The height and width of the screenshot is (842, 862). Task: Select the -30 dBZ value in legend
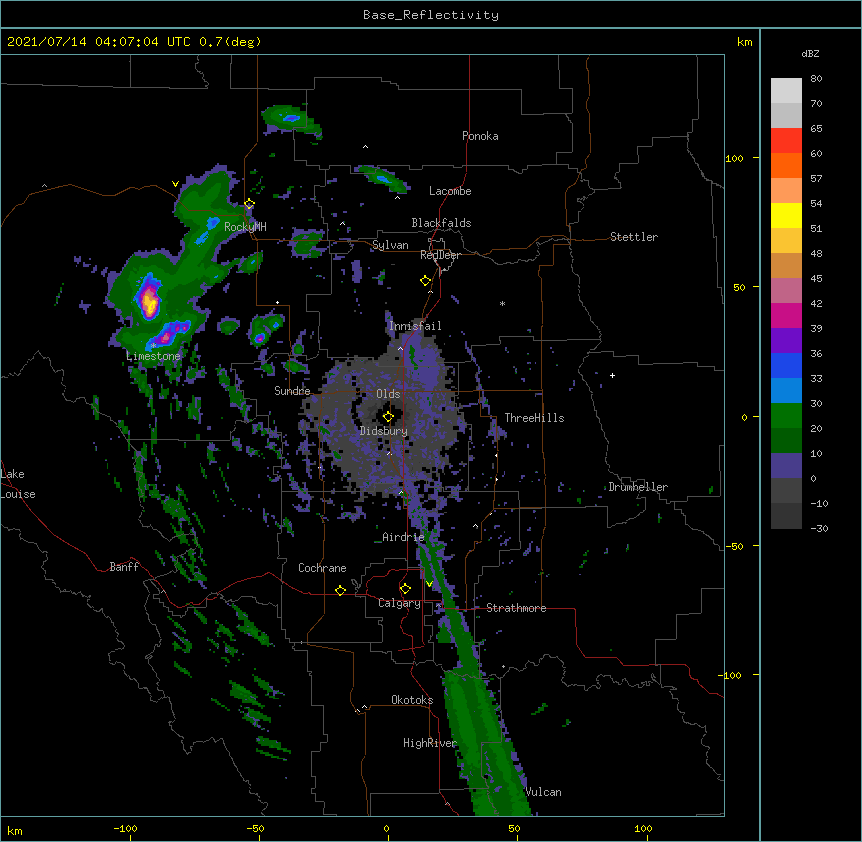819,528
